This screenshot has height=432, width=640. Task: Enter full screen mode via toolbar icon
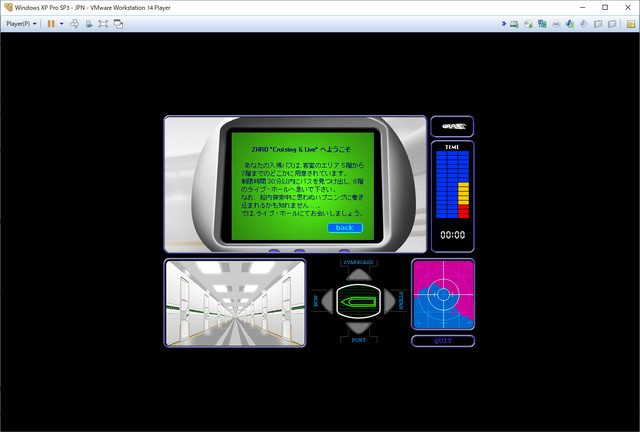point(103,24)
